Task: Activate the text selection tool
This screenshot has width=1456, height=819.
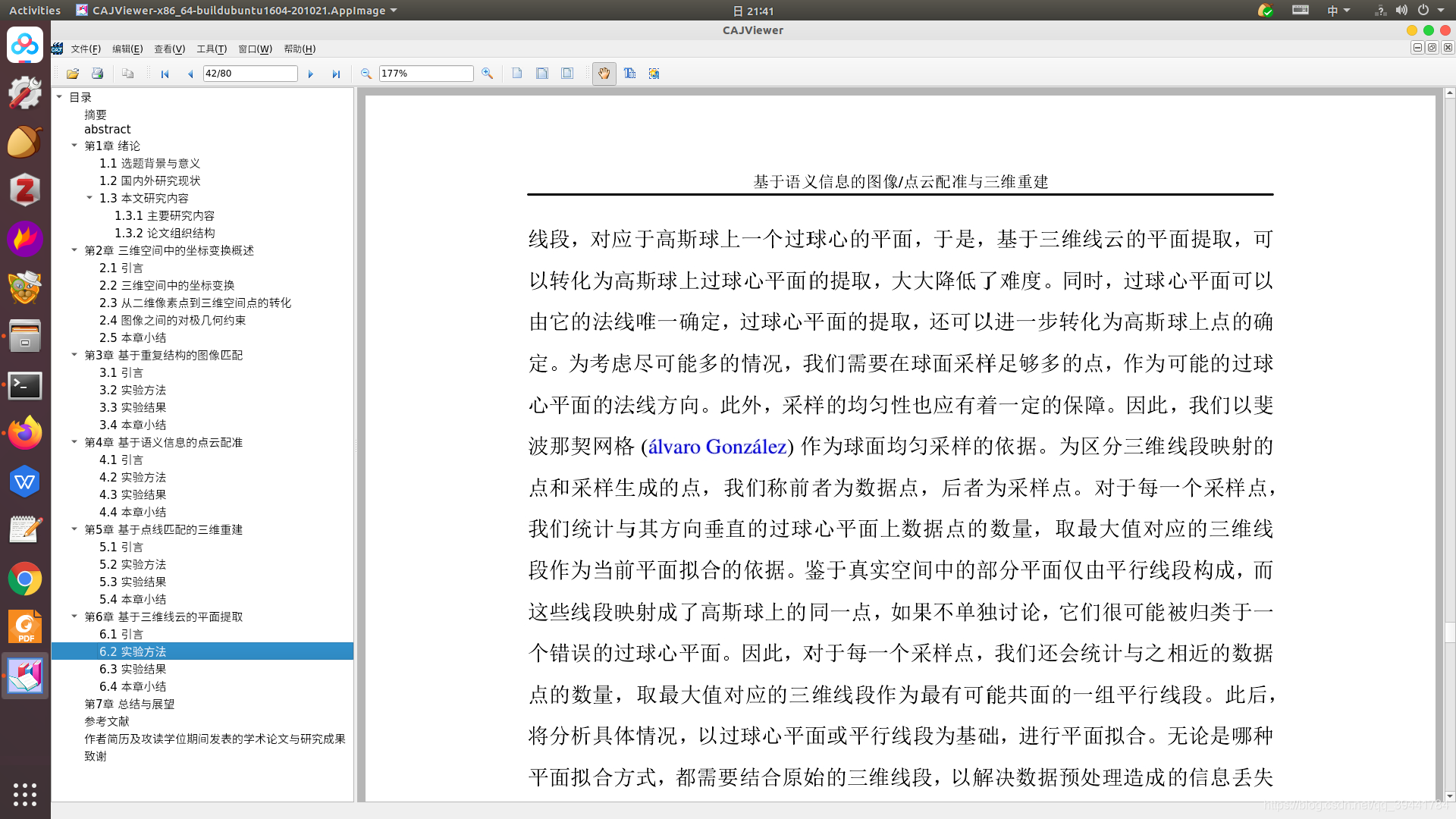Action: pyautogui.click(x=629, y=74)
